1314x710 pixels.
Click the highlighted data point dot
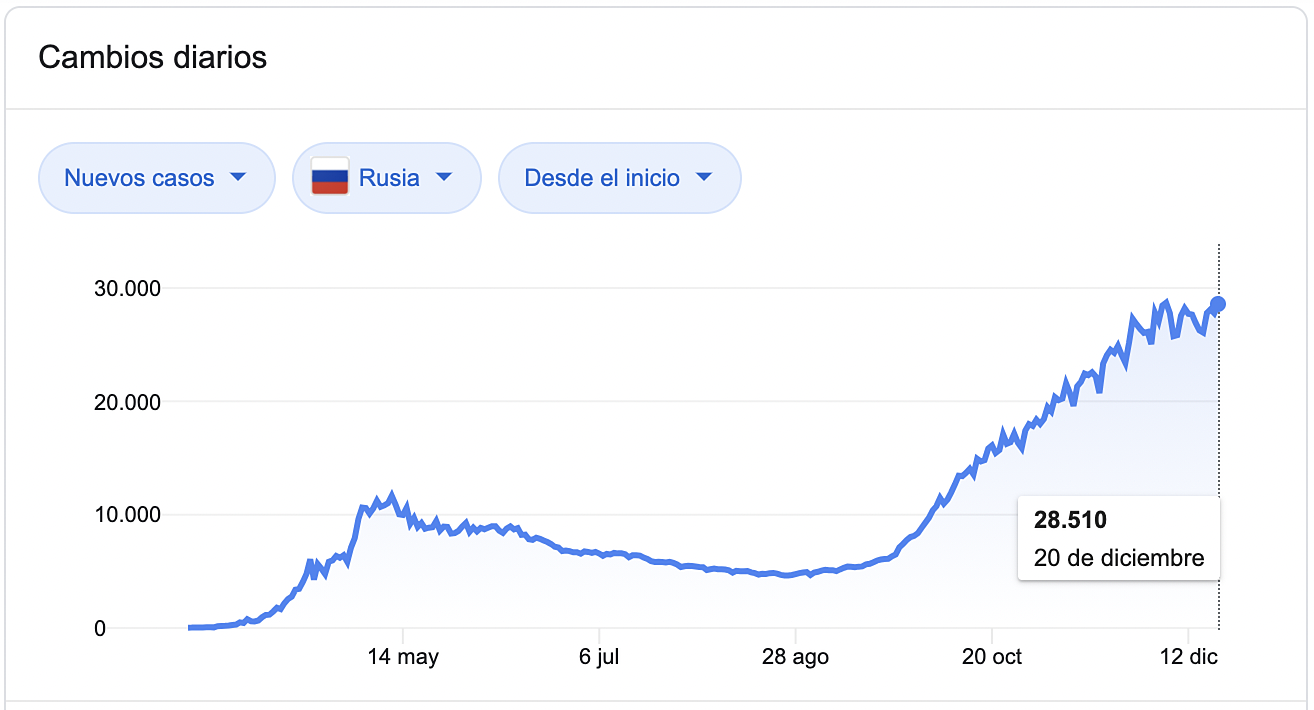coord(1218,304)
